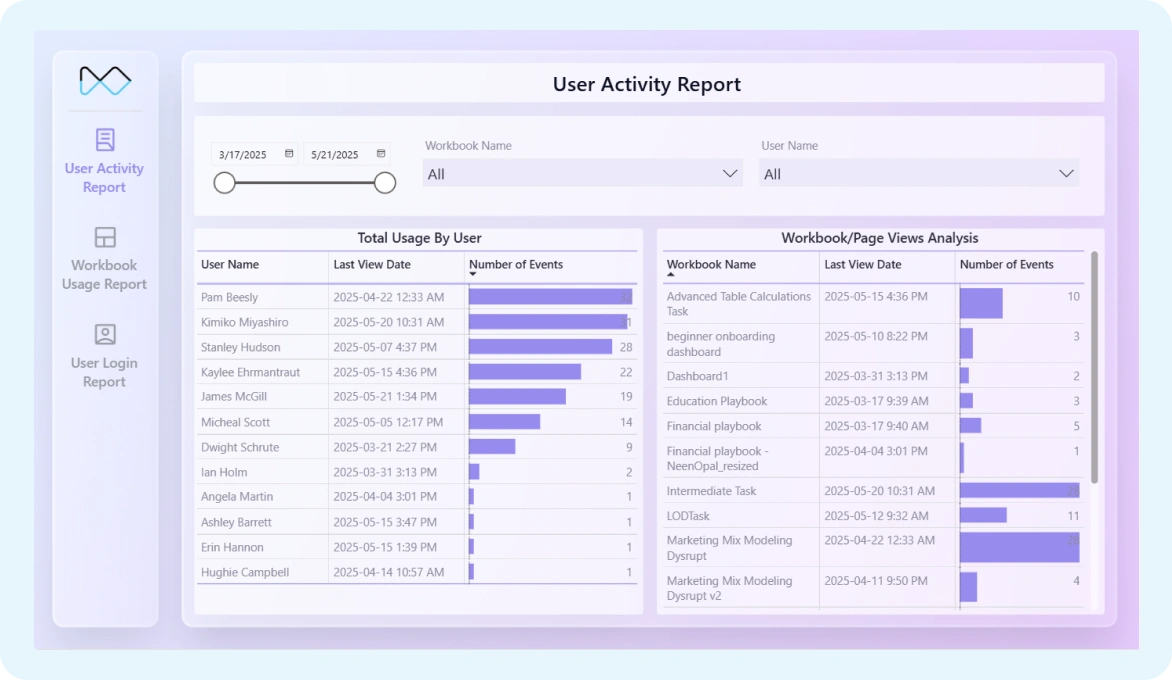Click the infinity logo in the sidebar
The height and width of the screenshot is (680, 1172).
coord(105,81)
